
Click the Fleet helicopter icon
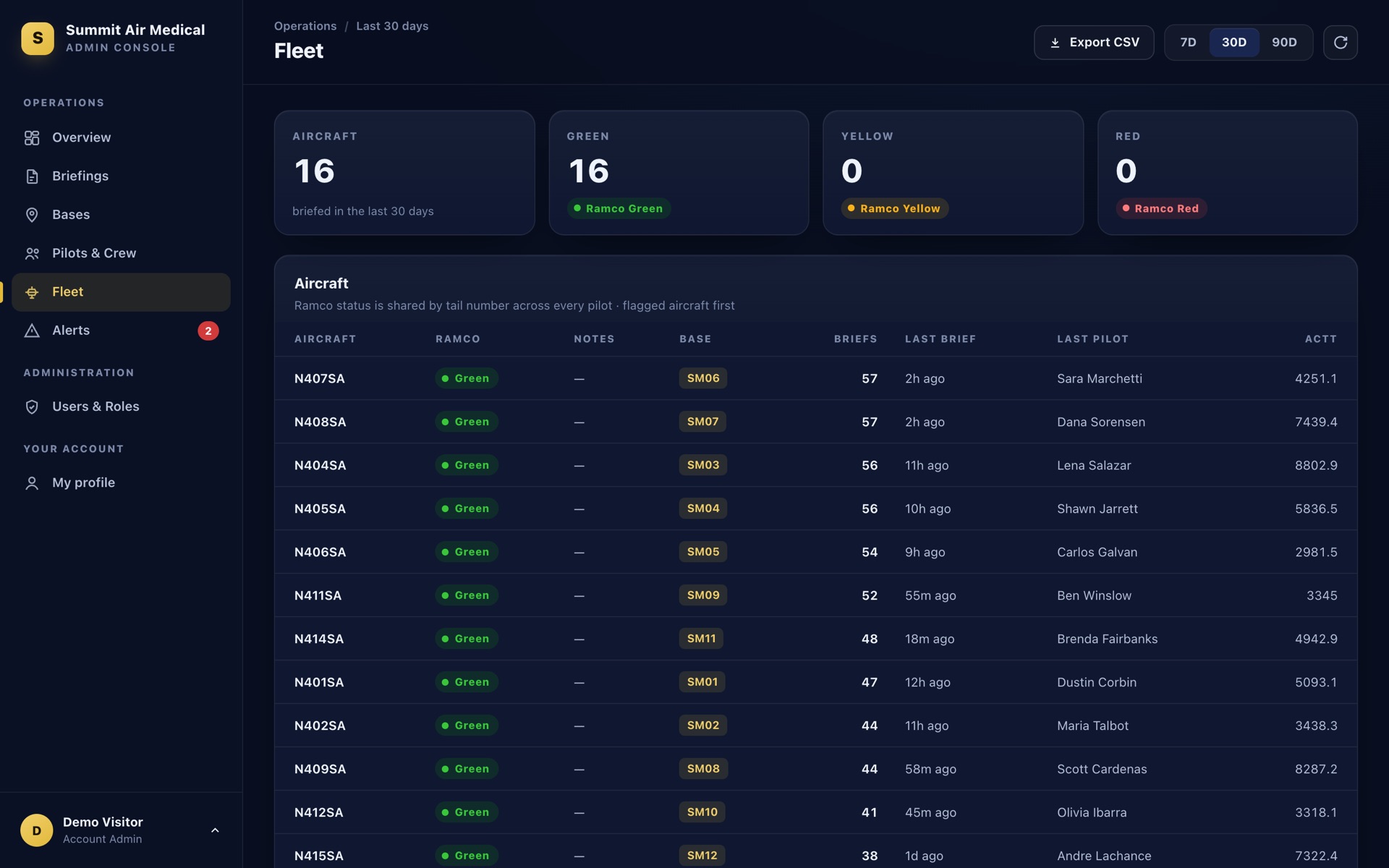pyautogui.click(x=32, y=292)
